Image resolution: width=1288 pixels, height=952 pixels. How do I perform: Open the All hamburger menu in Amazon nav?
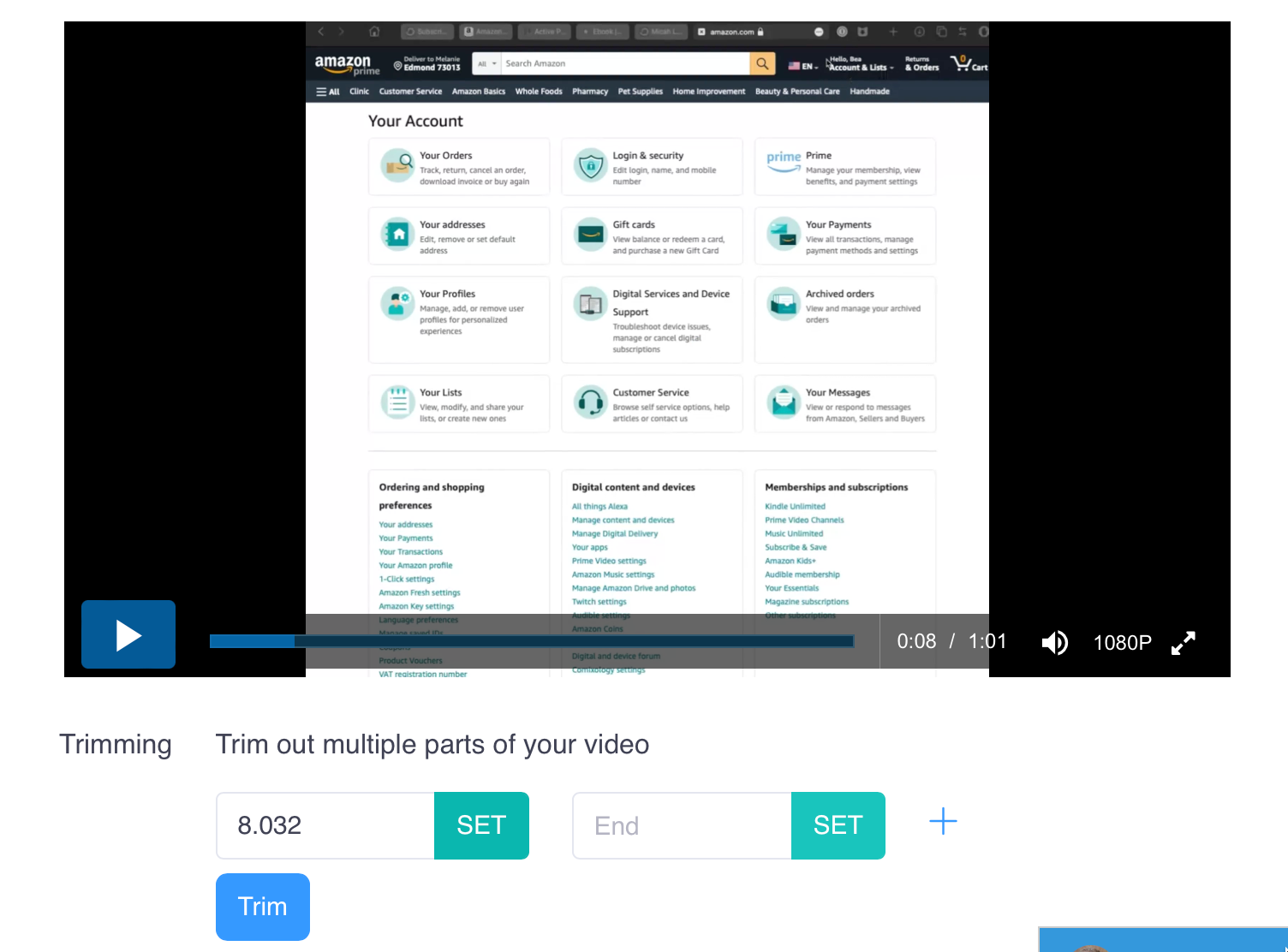pos(328,92)
